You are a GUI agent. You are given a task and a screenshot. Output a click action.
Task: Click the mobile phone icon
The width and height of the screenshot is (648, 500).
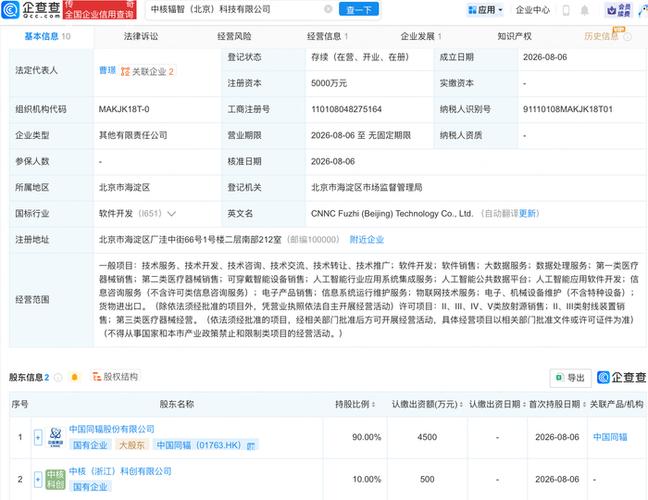click(x=566, y=10)
